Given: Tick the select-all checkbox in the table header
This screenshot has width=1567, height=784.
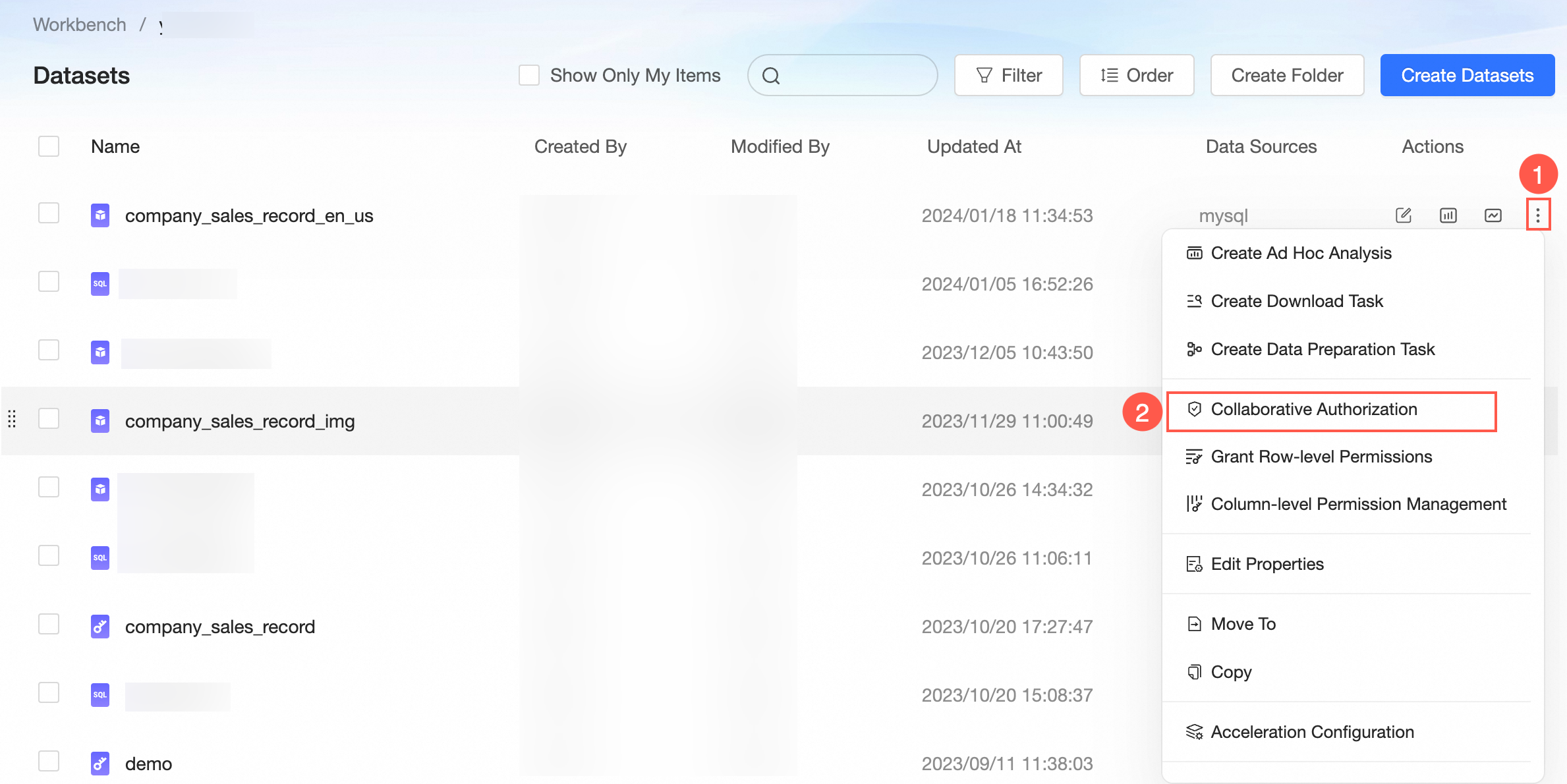Looking at the screenshot, I should click(49, 146).
